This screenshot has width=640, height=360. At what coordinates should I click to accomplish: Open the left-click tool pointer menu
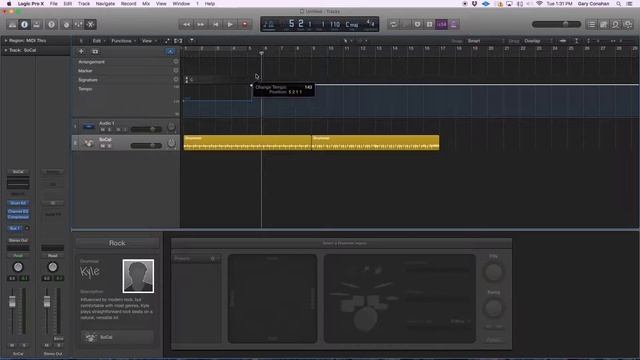click(x=347, y=41)
